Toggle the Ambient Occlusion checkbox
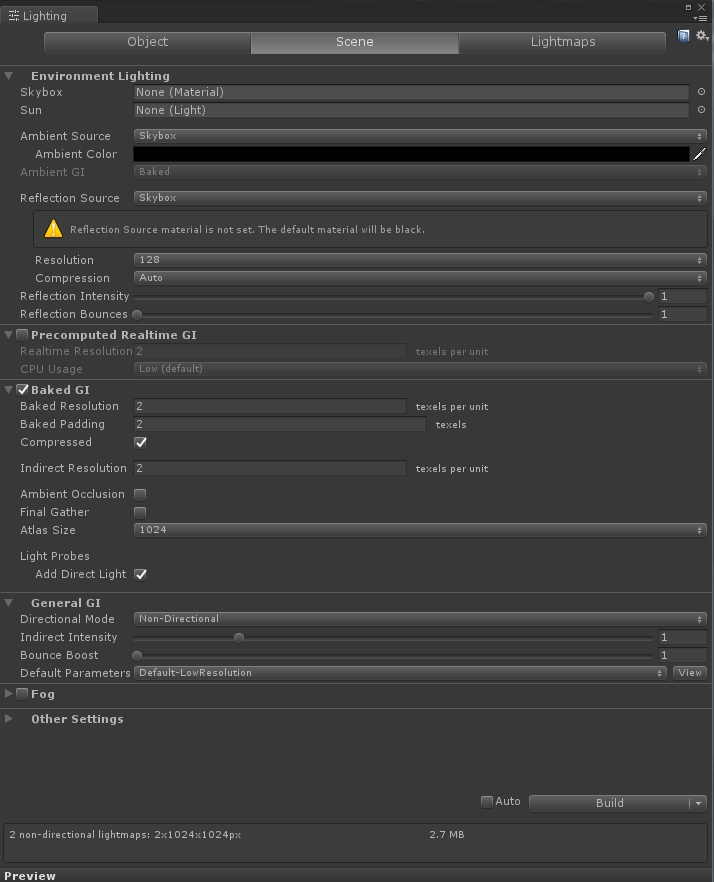 (140, 494)
